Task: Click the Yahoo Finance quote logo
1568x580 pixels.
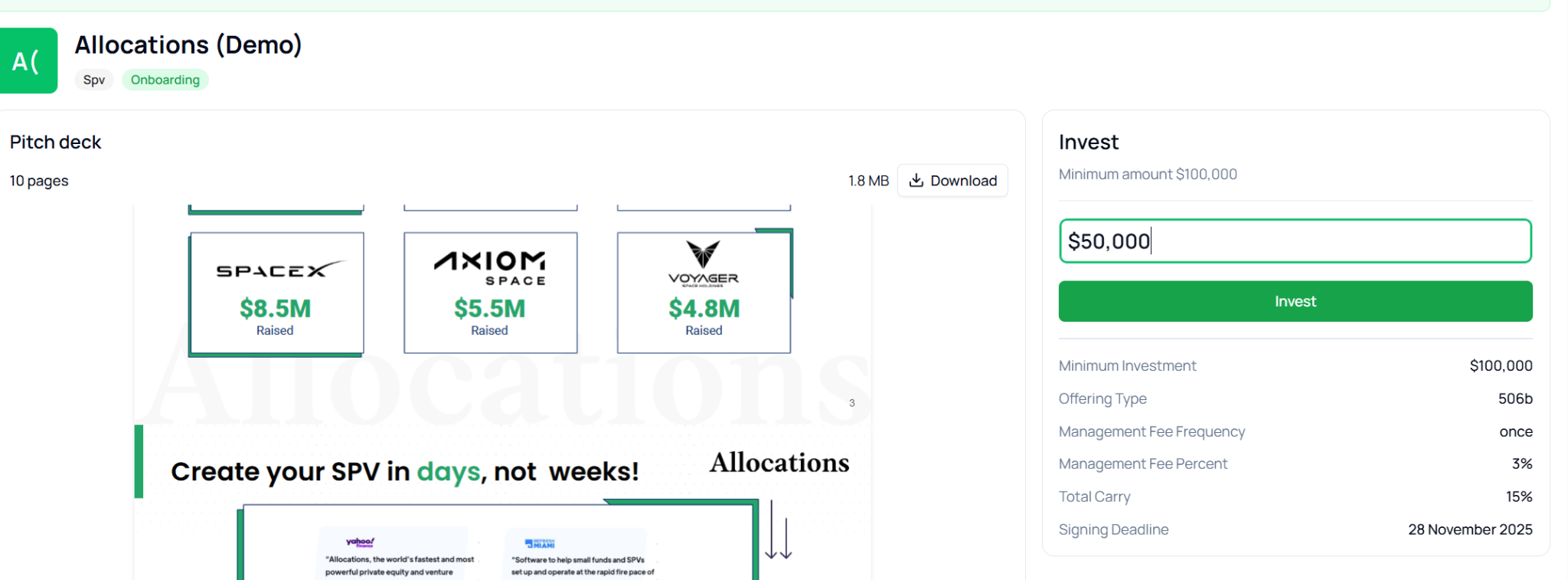Action: click(360, 542)
